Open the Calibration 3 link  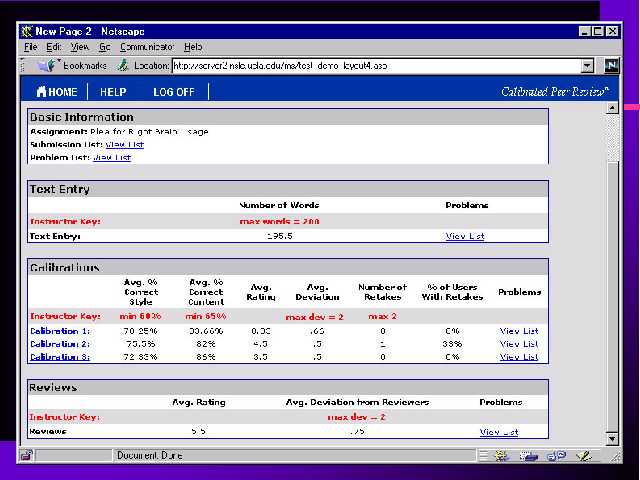pyautogui.click(x=60, y=357)
